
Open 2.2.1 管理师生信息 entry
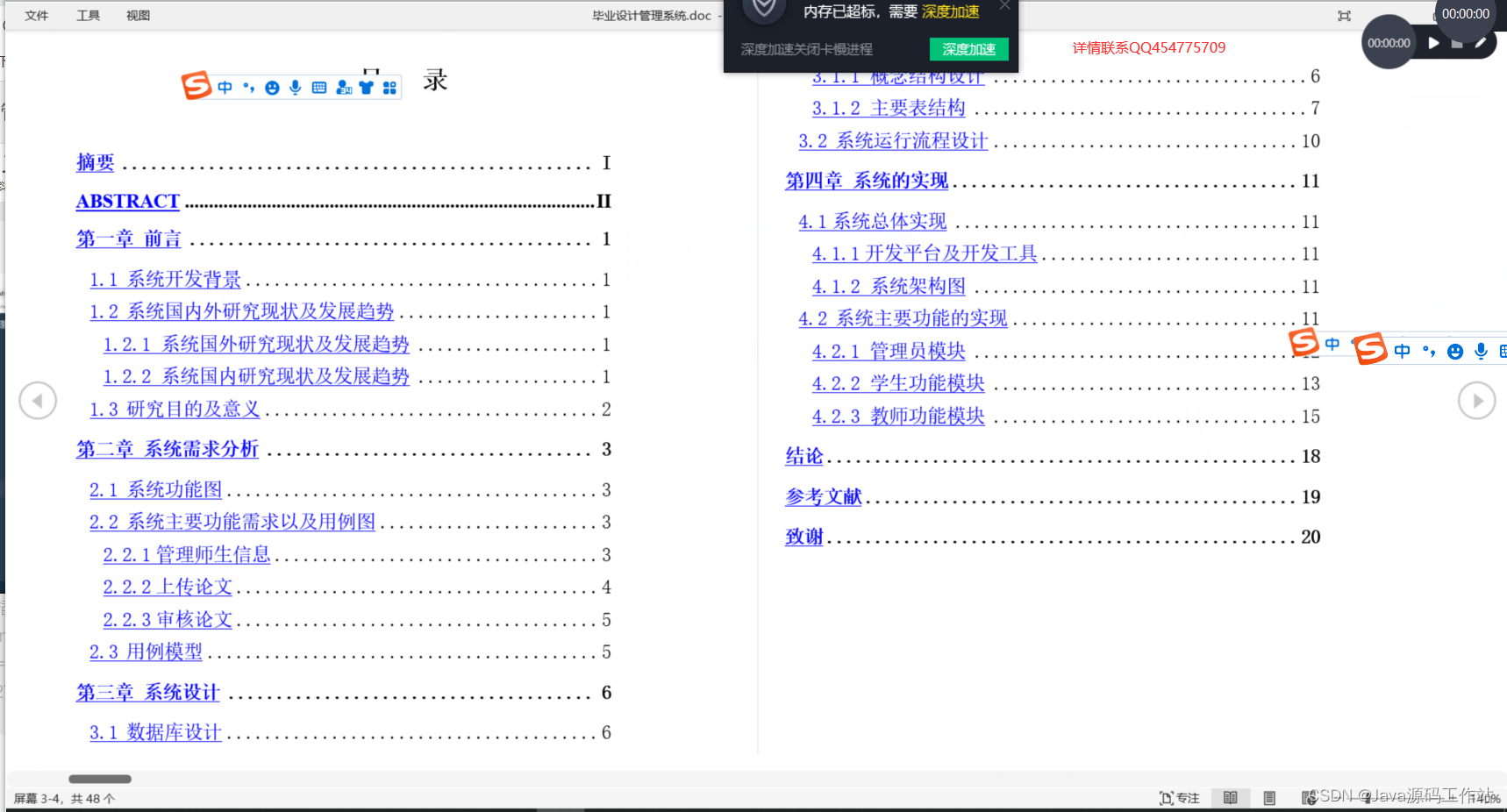point(186,554)
